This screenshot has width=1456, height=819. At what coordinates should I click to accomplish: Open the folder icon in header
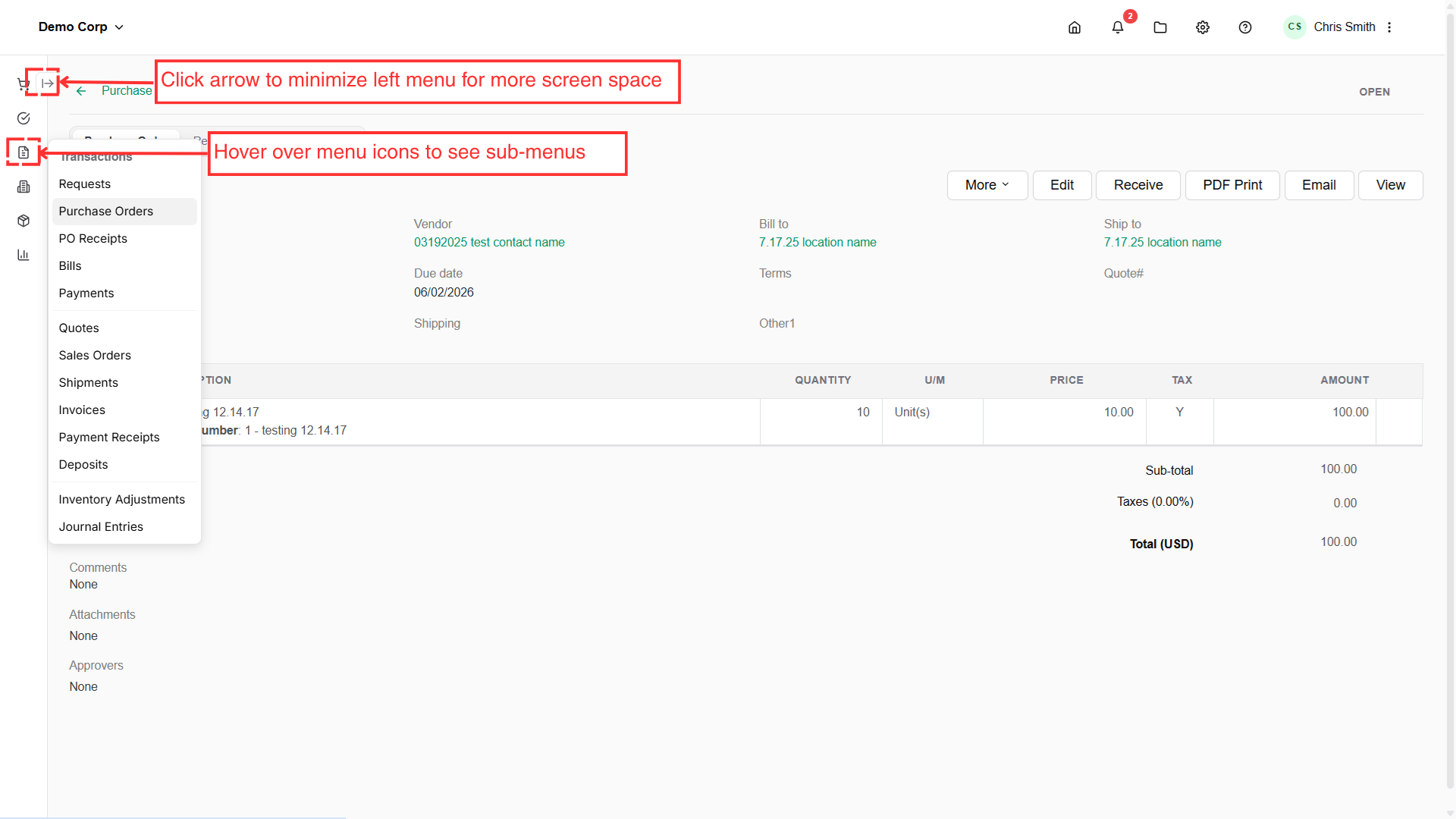pyautogui.click(x=1160, y=27)
